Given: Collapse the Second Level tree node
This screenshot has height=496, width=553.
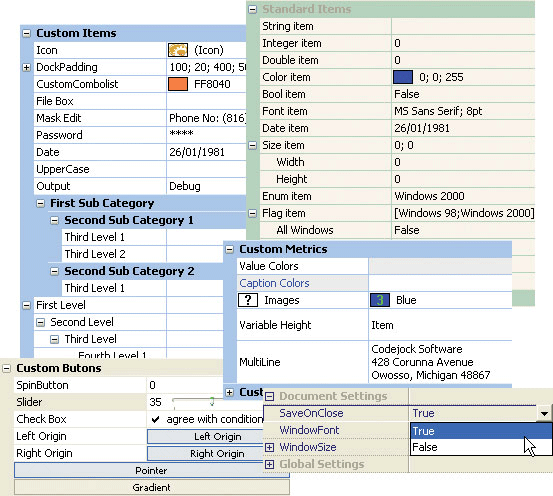Looking at the screenshot, I should pyautogui.click(x=41, y=322).
